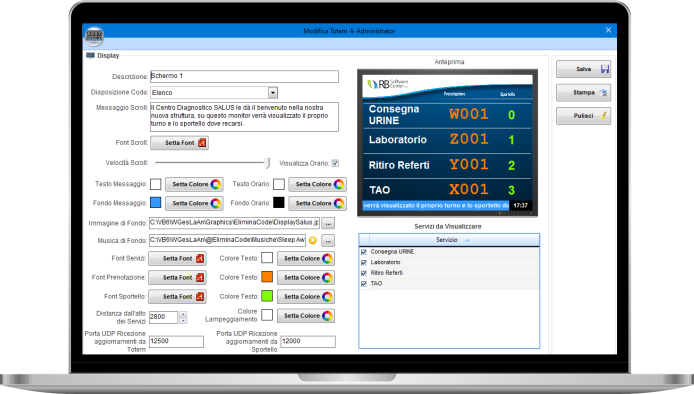
Task: Click the Stampa printer button
Action: click(x=583, y=93)
